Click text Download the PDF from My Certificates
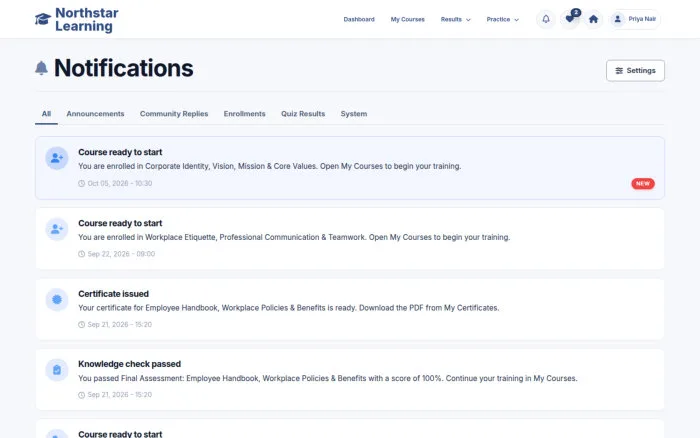 click(429, 308)
